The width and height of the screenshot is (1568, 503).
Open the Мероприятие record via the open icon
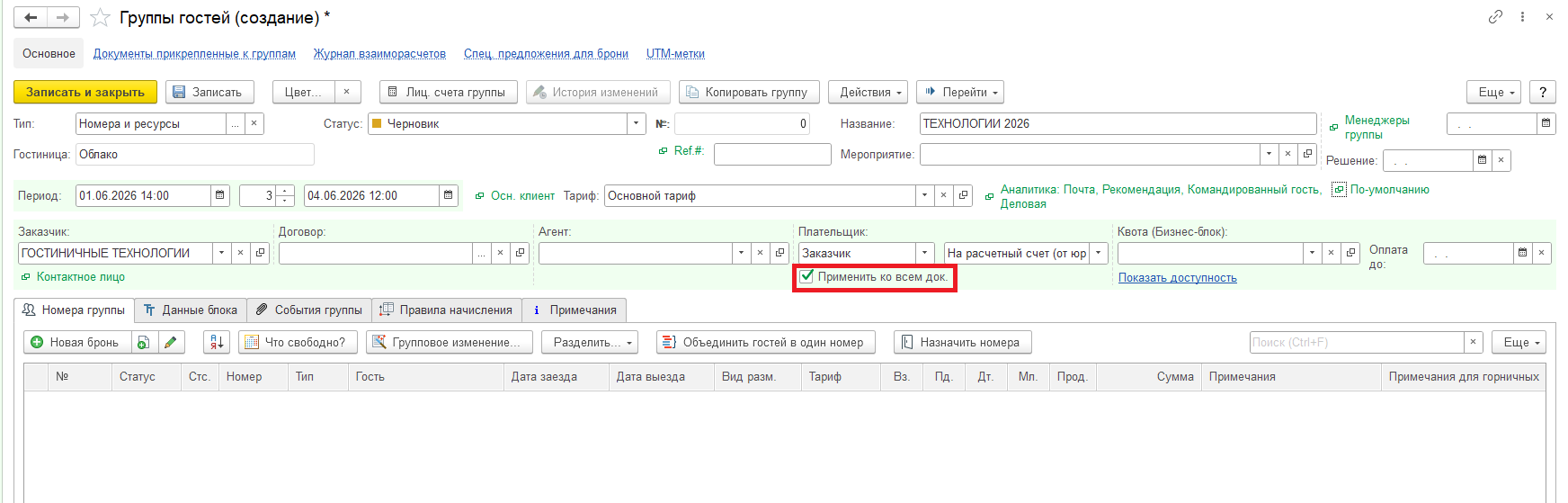point(1308,154)
